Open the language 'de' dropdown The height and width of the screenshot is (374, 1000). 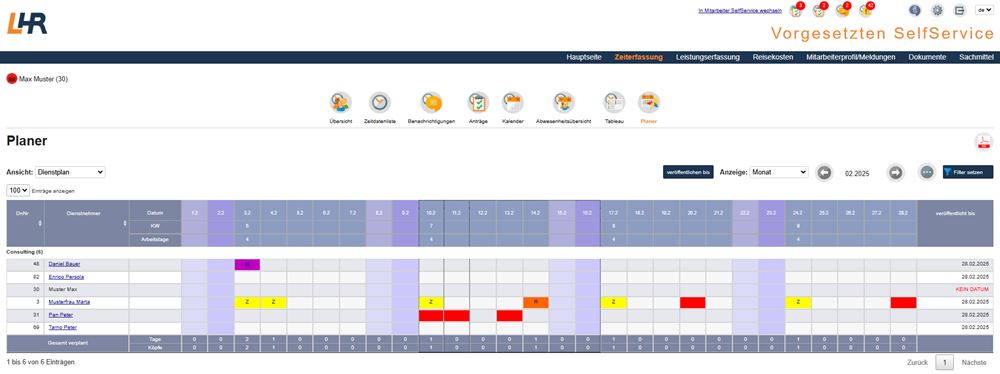[984, 10]
